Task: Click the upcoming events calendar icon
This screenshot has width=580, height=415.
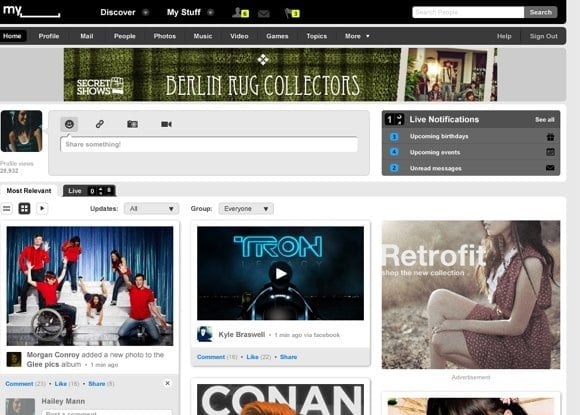Action: tap(550, 152)
